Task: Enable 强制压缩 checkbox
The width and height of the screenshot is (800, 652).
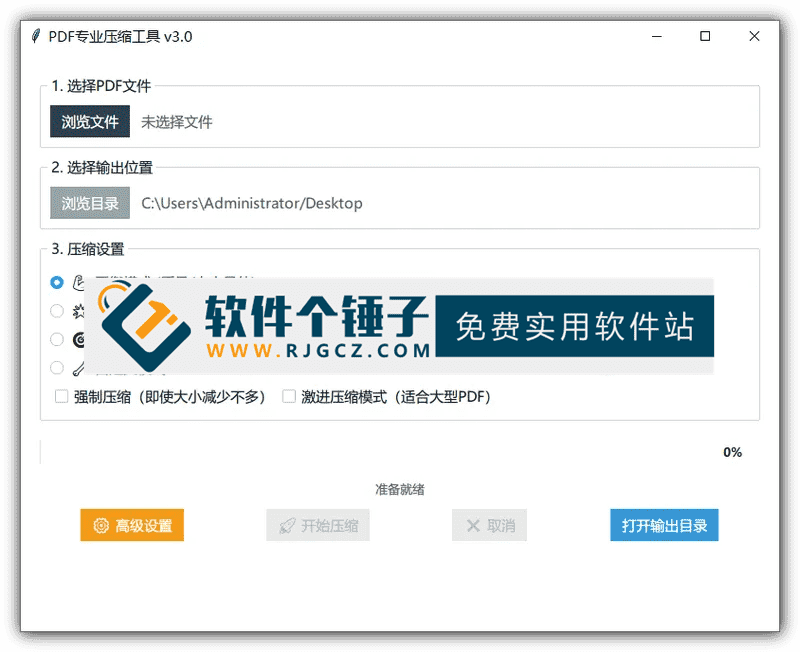Action: click(60, 397)
